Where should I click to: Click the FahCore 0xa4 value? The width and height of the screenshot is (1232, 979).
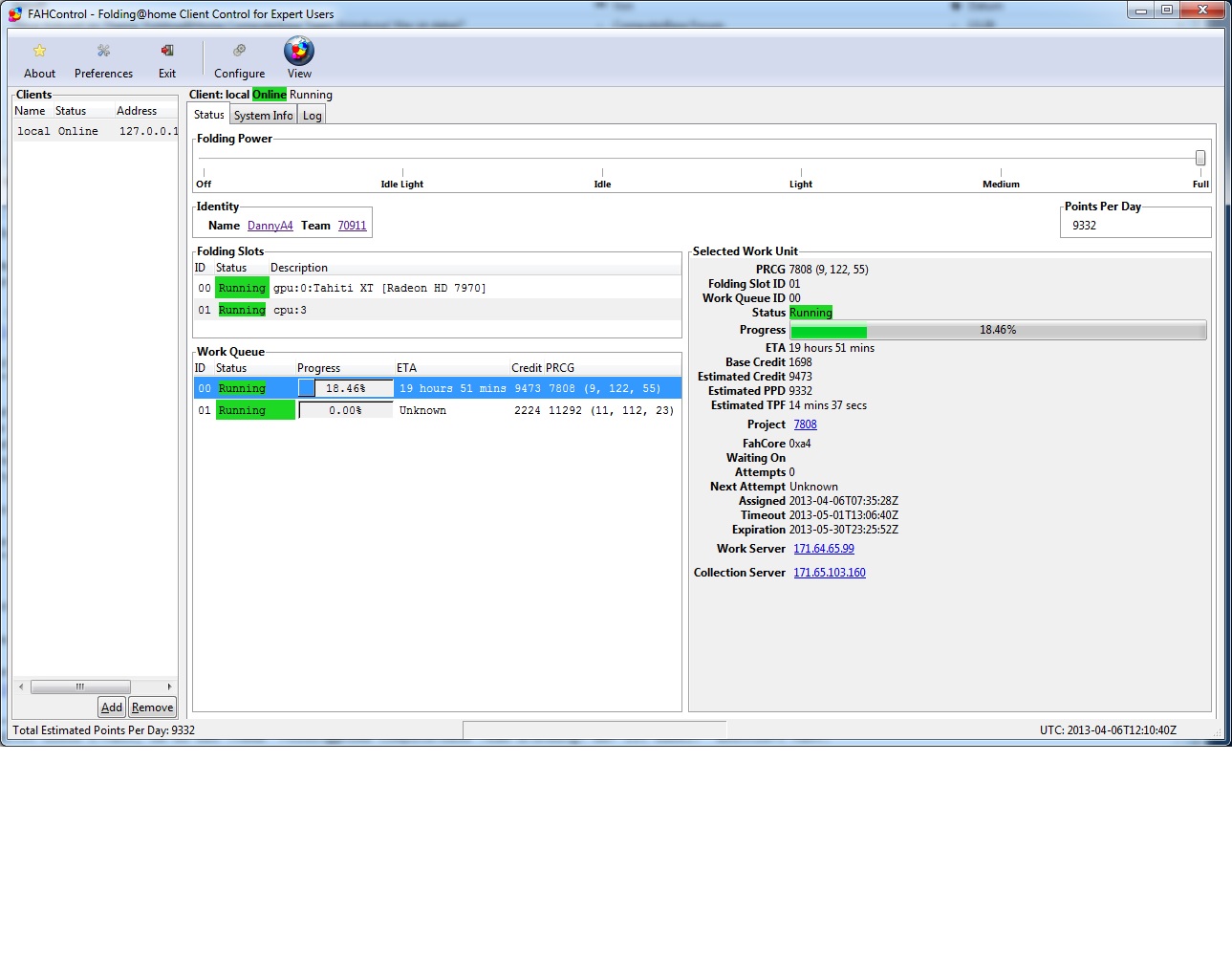point(800,444)
